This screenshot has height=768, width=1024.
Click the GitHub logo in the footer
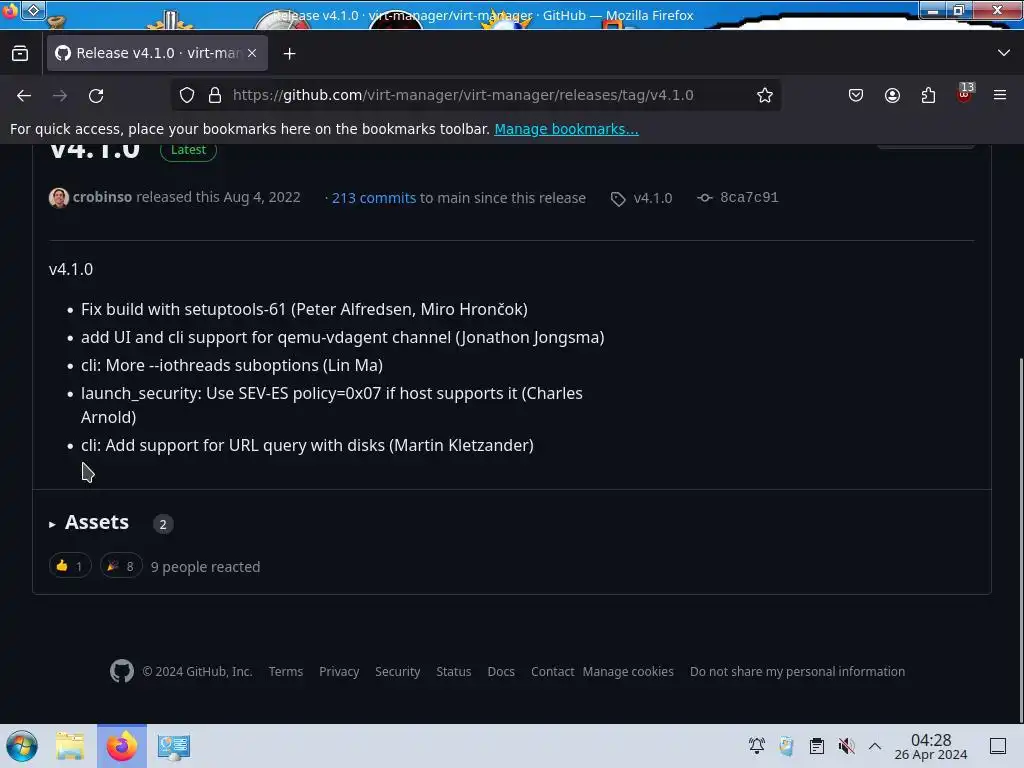pos(121,671)
